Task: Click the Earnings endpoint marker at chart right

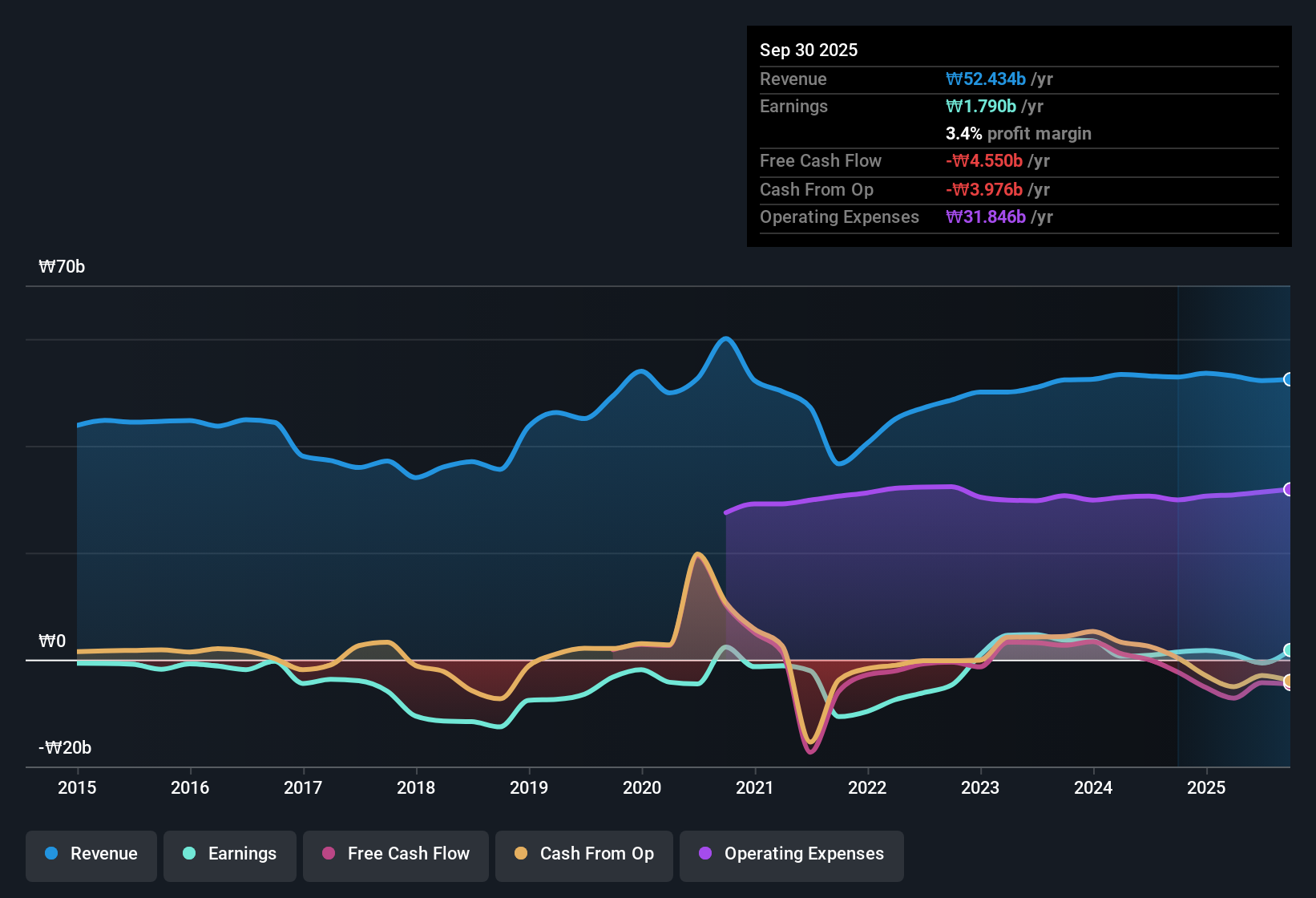Action: click(x=1287, y=651)
